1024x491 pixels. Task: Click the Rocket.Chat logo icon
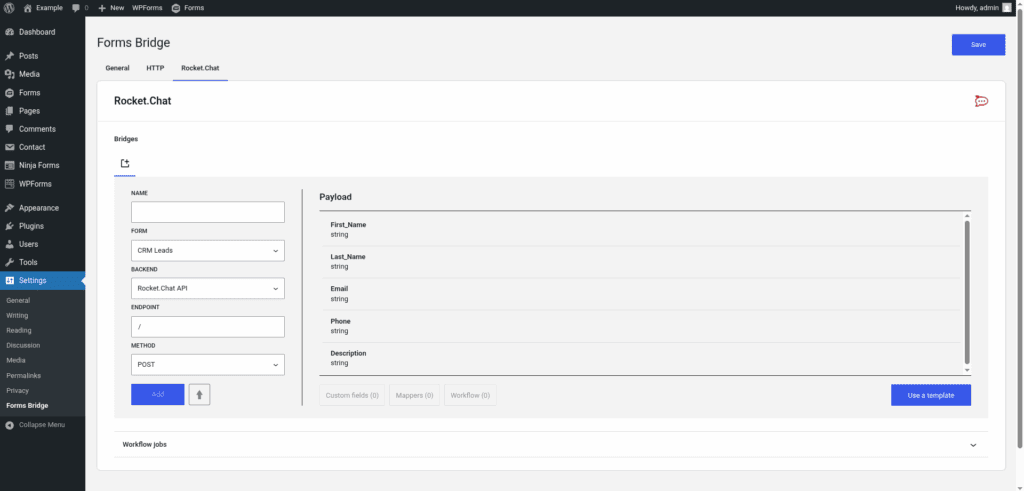point(981,101)
